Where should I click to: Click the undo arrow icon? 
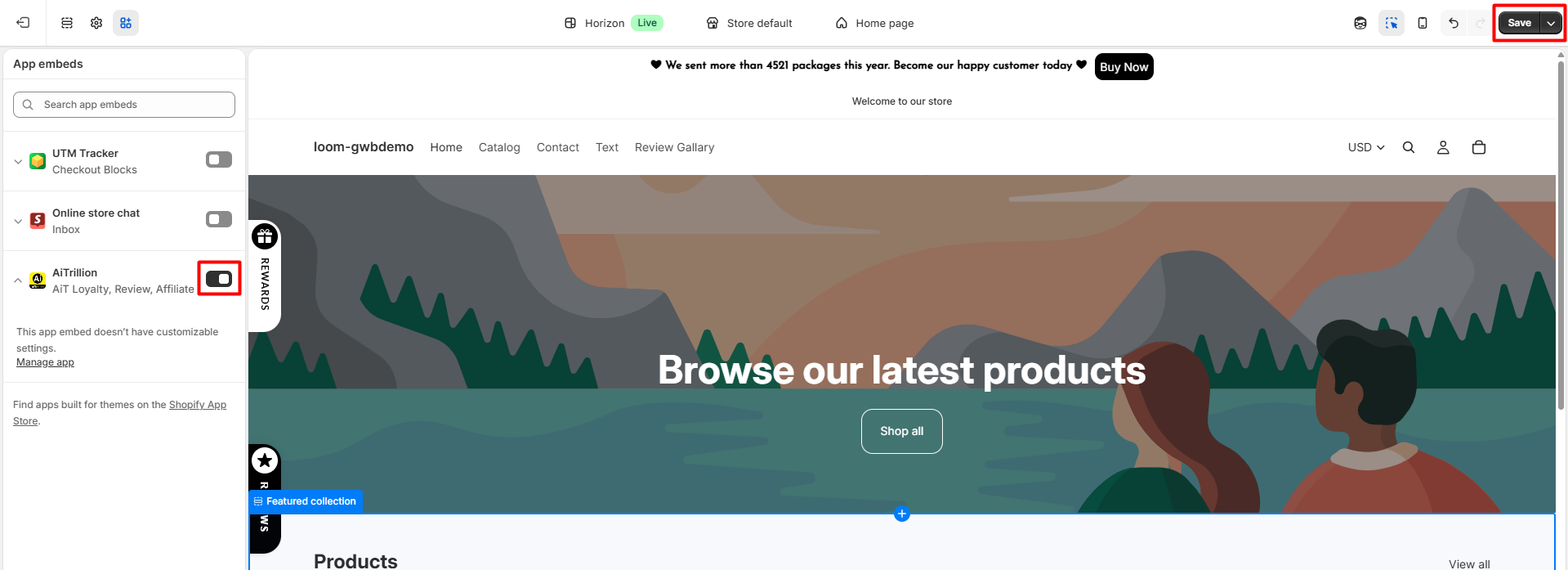coord(1454,23)
